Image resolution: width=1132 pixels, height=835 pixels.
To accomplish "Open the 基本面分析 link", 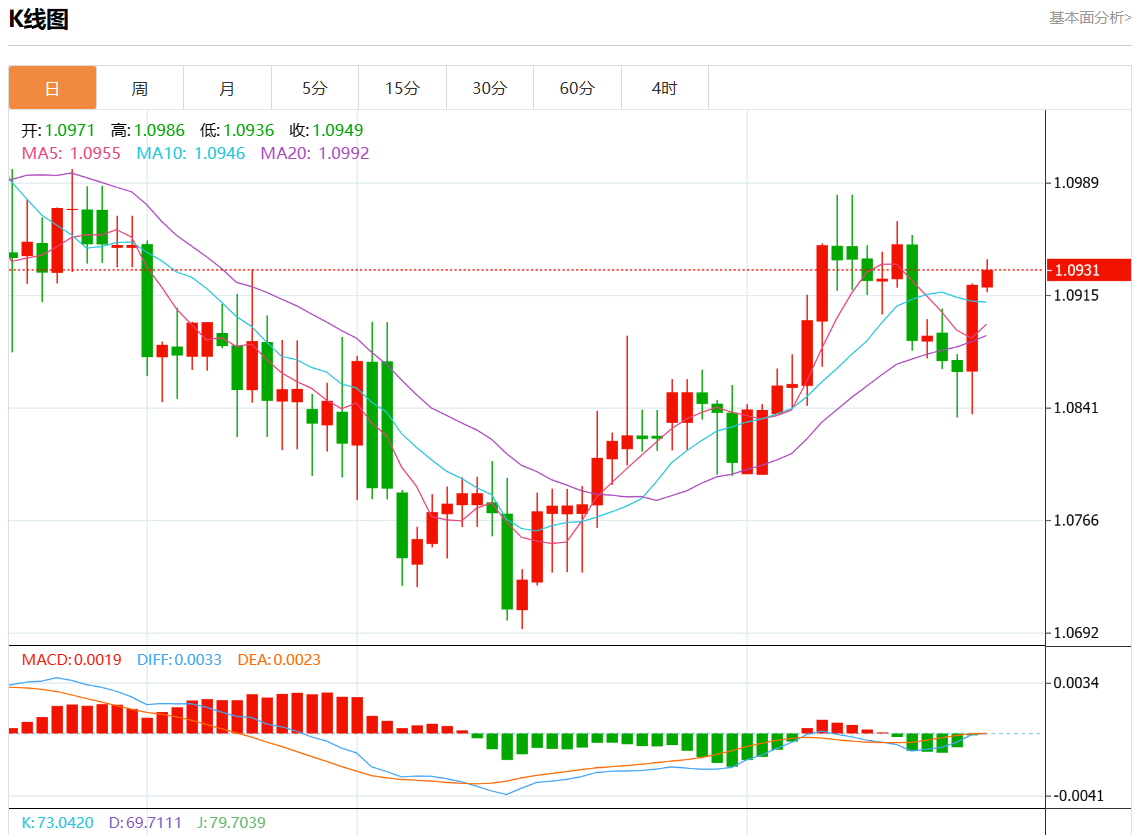I will [1089, 18].
